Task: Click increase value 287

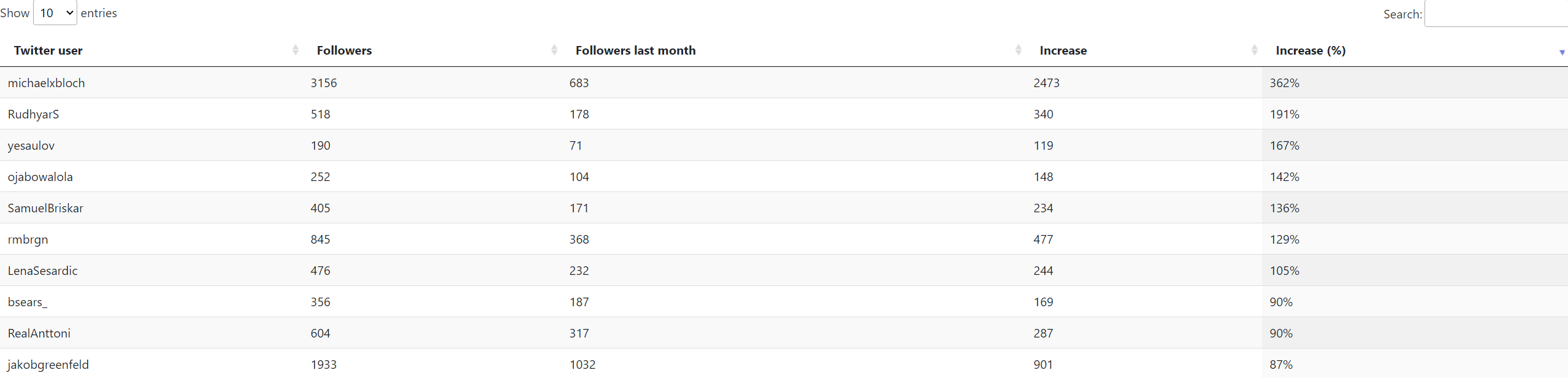Action: [x=1043, y=333]
